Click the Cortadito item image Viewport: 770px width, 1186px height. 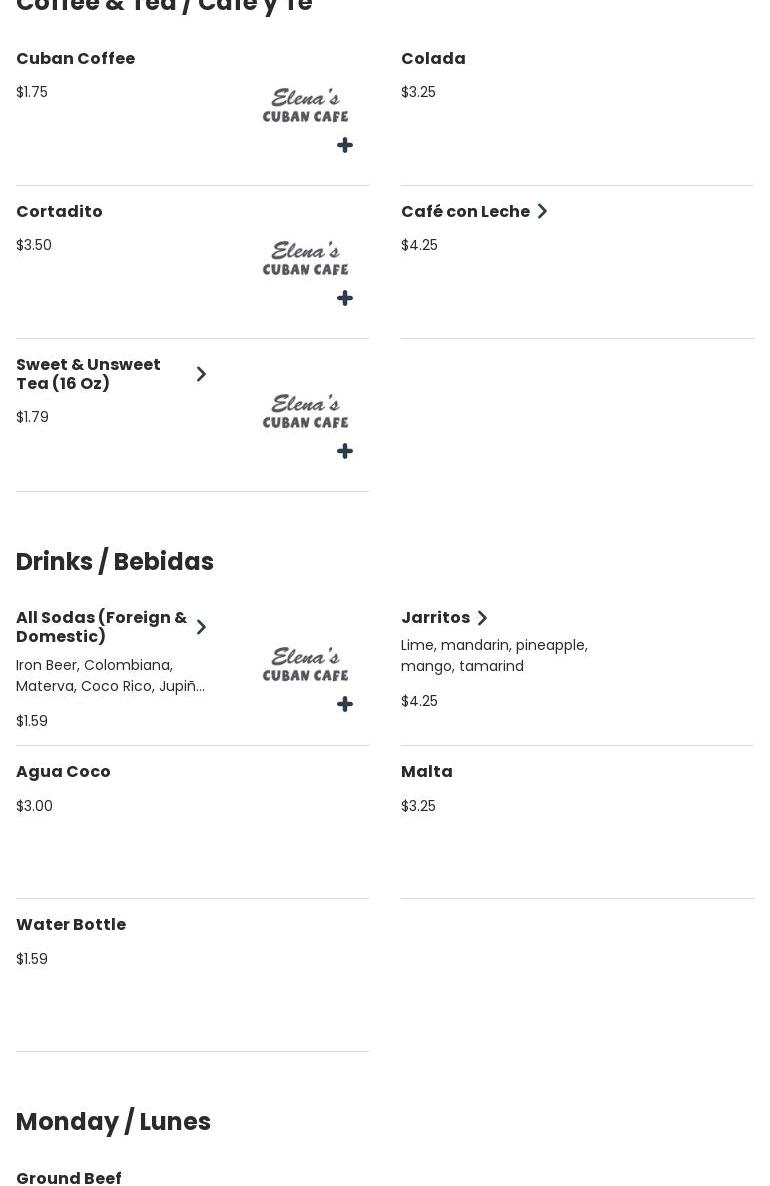305,258
